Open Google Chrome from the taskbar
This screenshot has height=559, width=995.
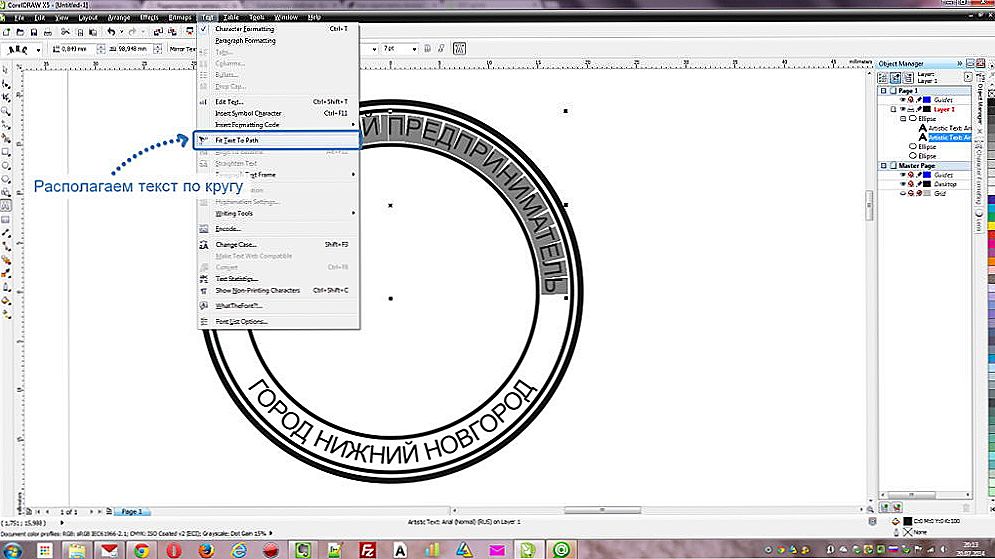coord(142,549)
